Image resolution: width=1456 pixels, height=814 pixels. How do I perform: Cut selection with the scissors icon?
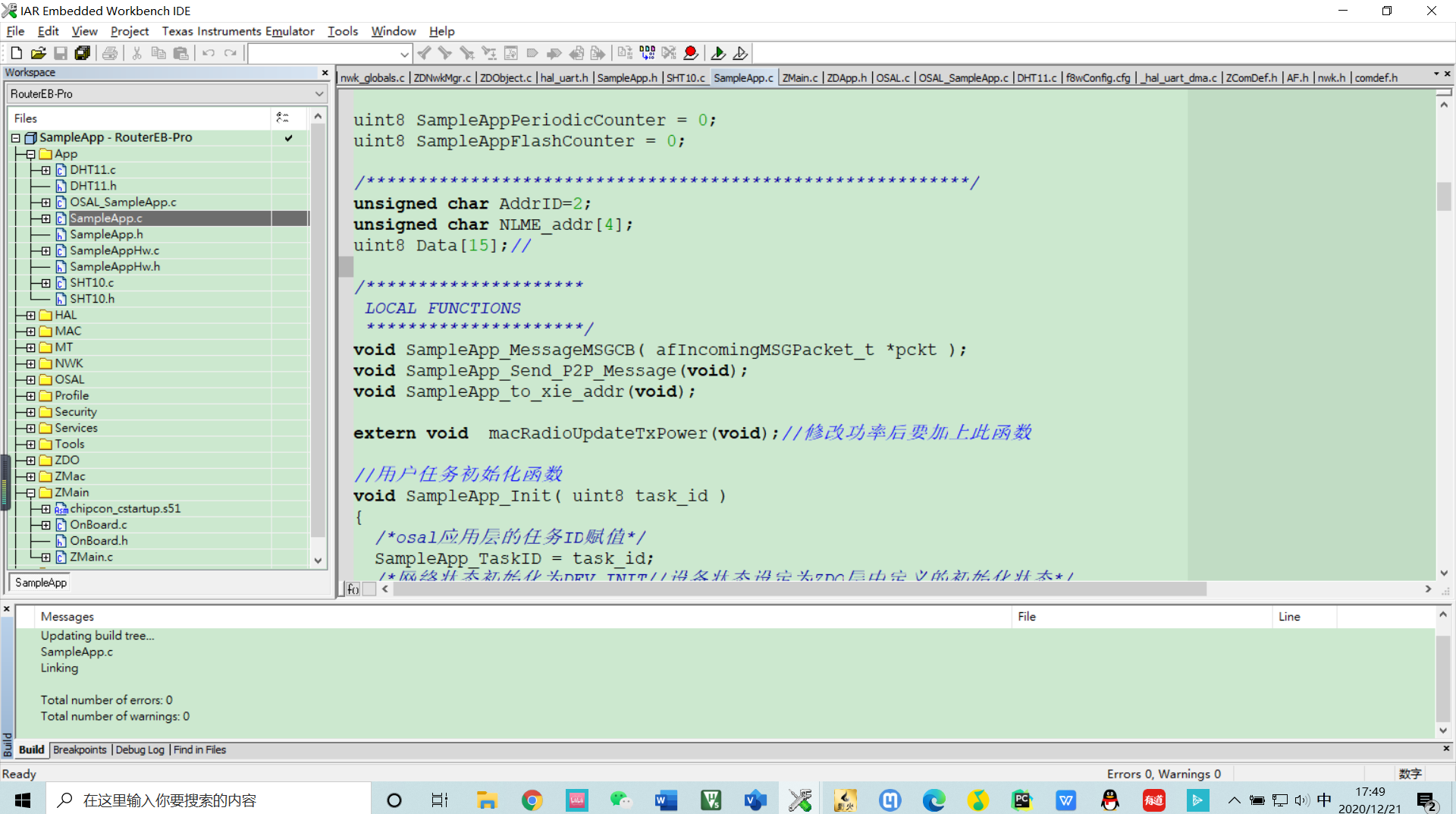pyautogui.click(x=136, y=53)
